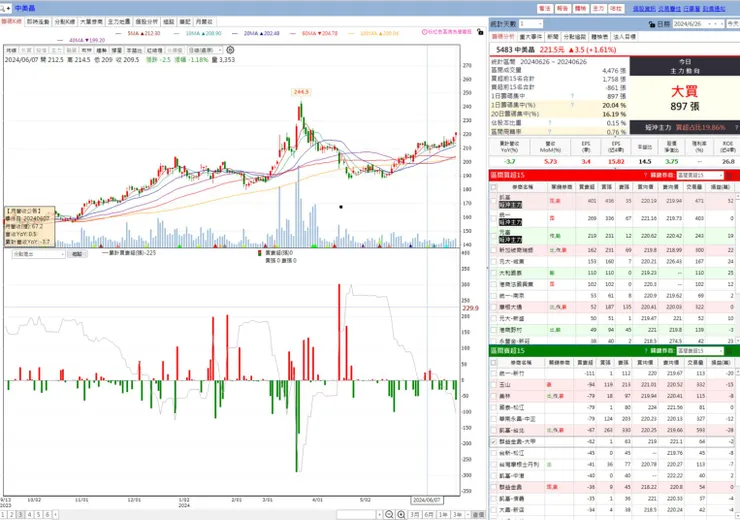Set chart range to 1年

pos(443,514)
